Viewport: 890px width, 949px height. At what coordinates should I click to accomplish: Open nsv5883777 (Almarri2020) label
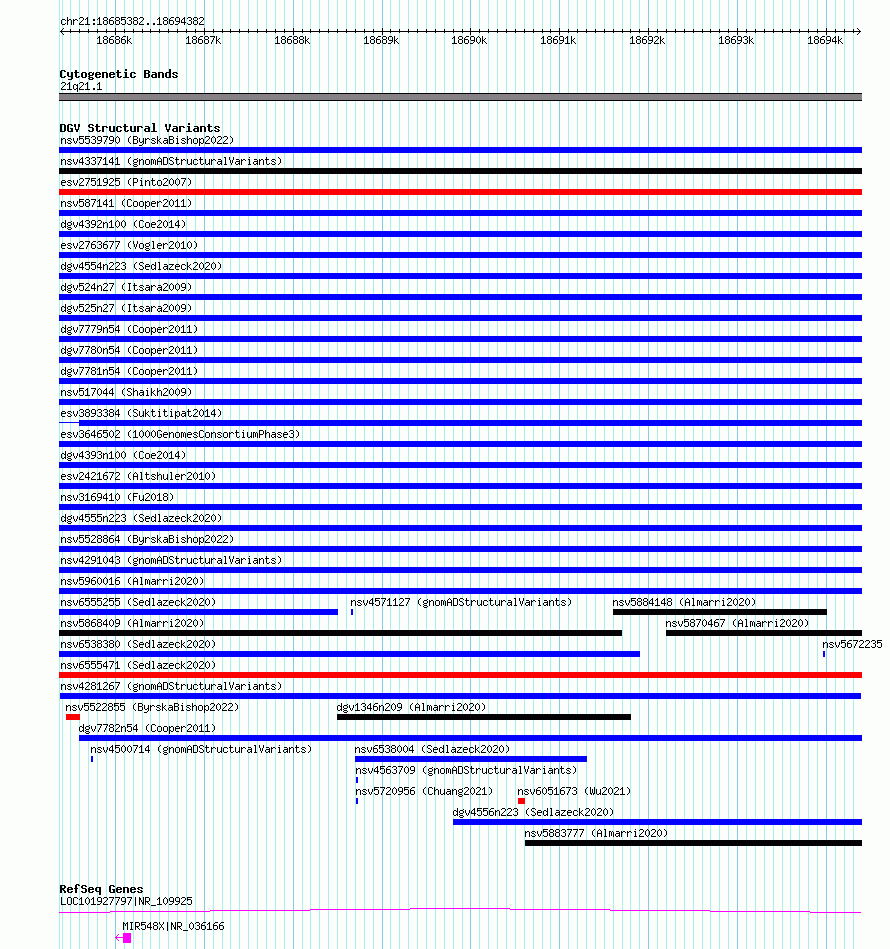tap(596, 833)
